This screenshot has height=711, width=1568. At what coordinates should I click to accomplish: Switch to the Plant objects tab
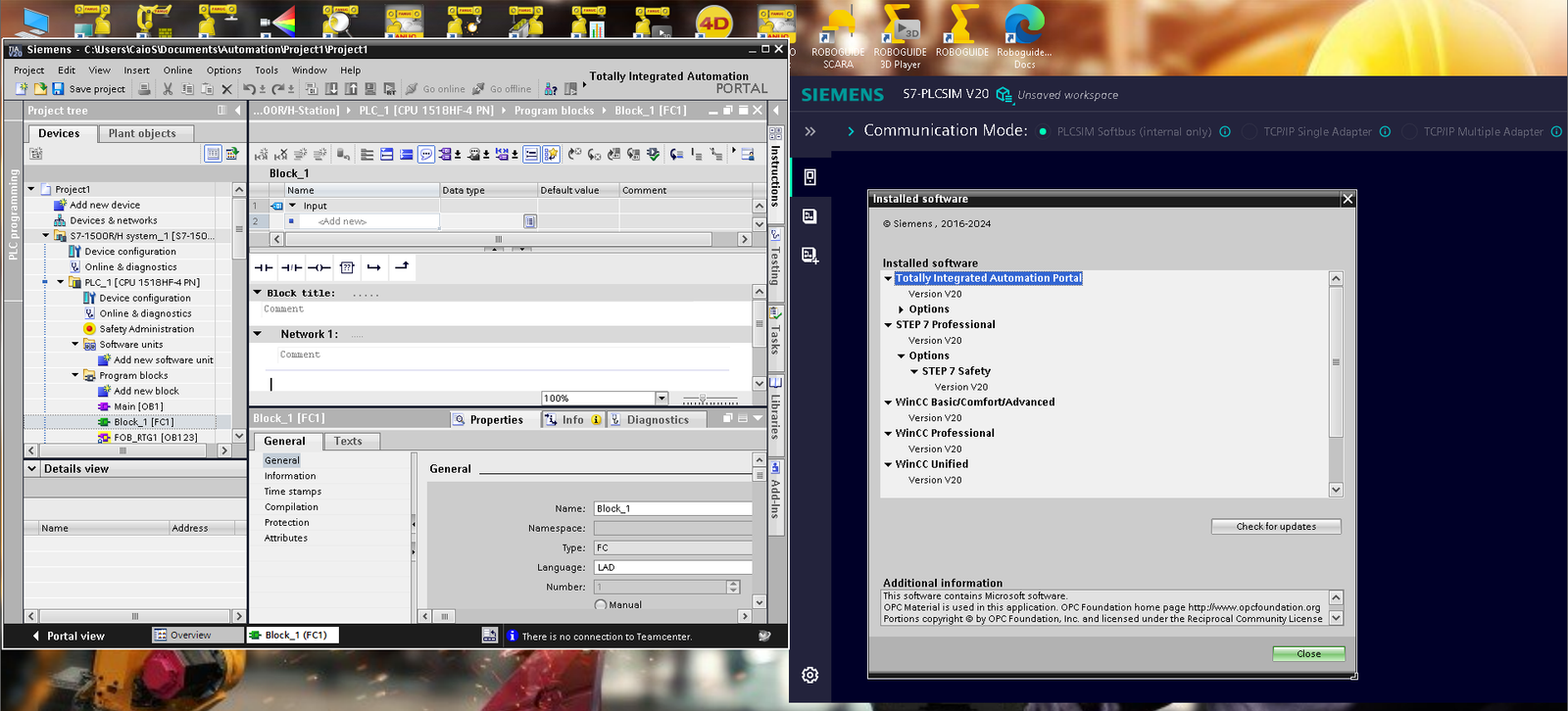click(142, 134)
